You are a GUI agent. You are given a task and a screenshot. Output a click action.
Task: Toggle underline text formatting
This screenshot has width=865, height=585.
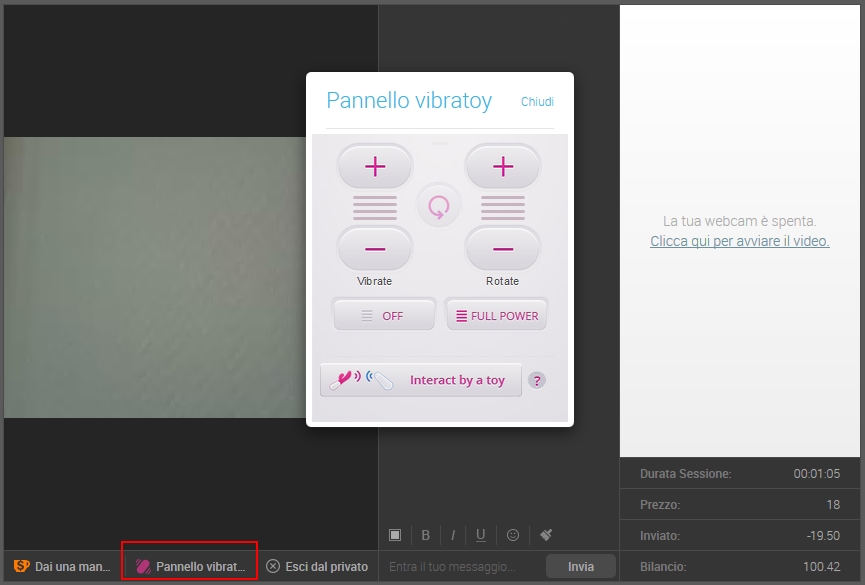(x=481, y=535)
